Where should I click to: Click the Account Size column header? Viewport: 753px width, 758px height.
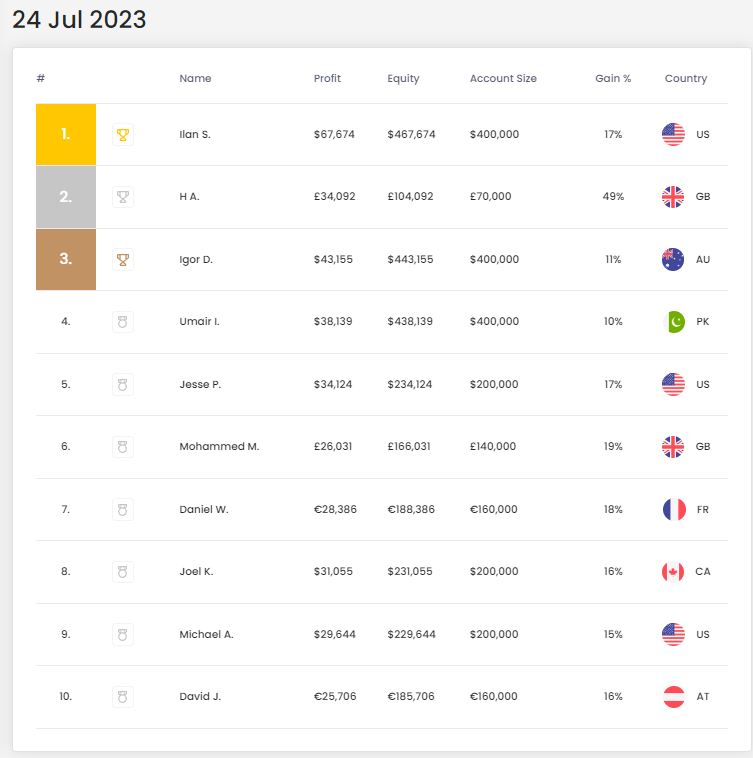pyautogui.click(x=503, y=78)
